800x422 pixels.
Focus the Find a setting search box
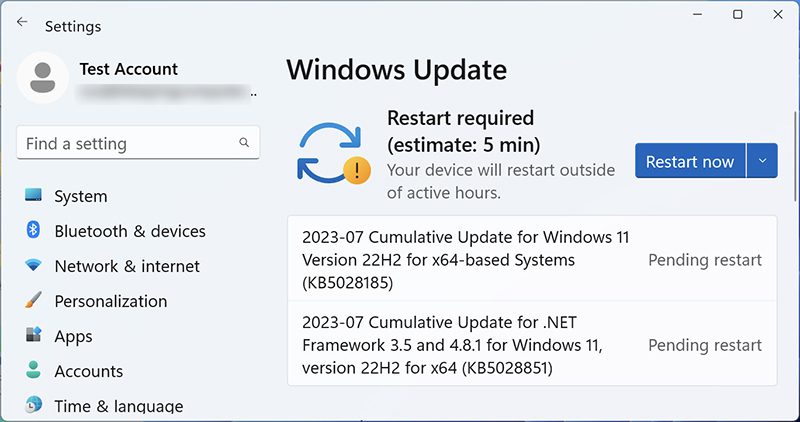pyautogui.click(x=138, y=143)
